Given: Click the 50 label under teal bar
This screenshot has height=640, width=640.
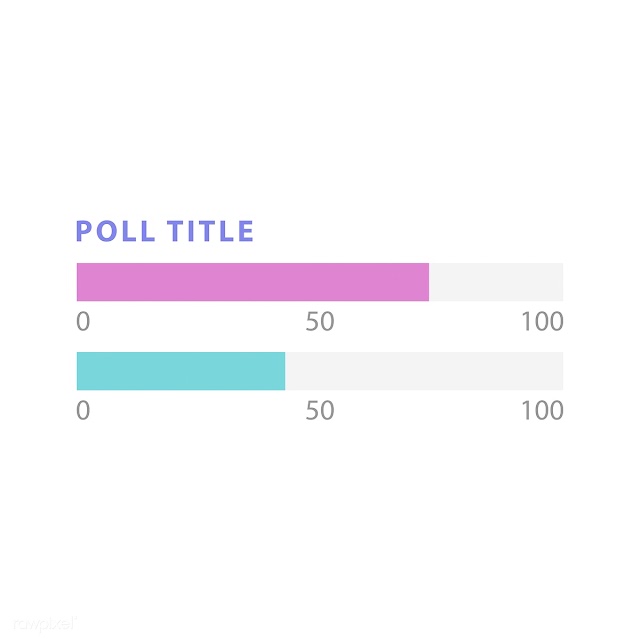Looking at the screenshot, I should (x=320, y=410).
